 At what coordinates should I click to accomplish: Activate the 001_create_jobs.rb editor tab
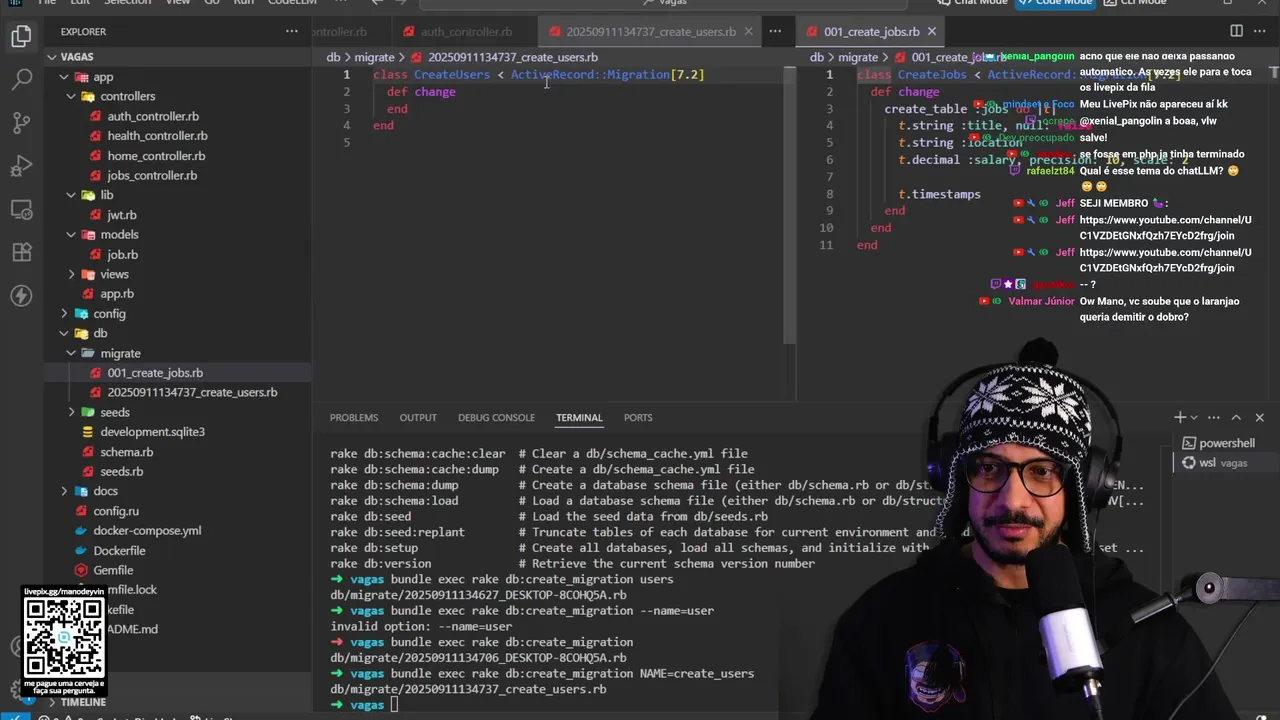pyautogui.click(x=871, y=31)
